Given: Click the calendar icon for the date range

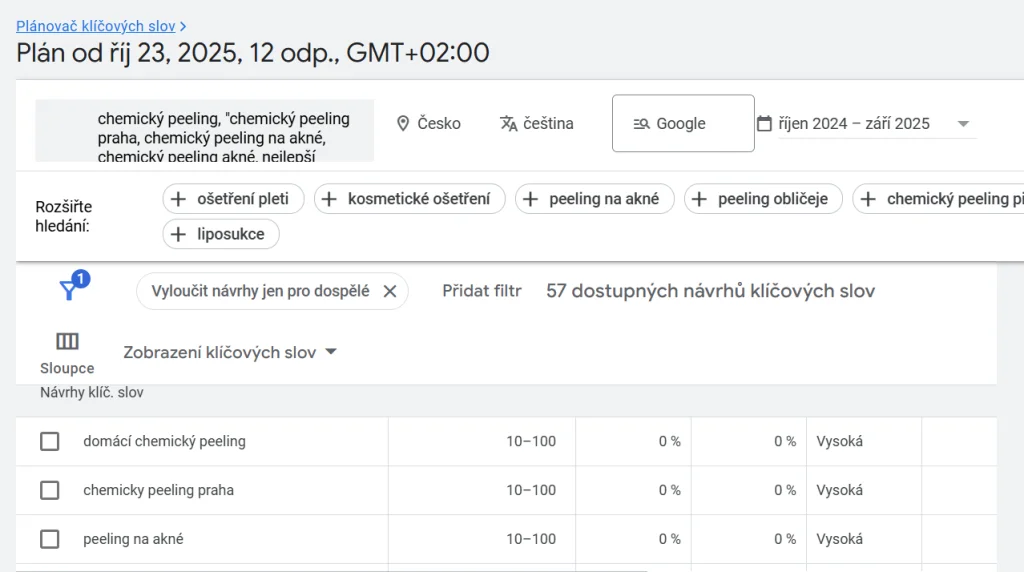Looking at the screenshot, I should tap(764, 123).
